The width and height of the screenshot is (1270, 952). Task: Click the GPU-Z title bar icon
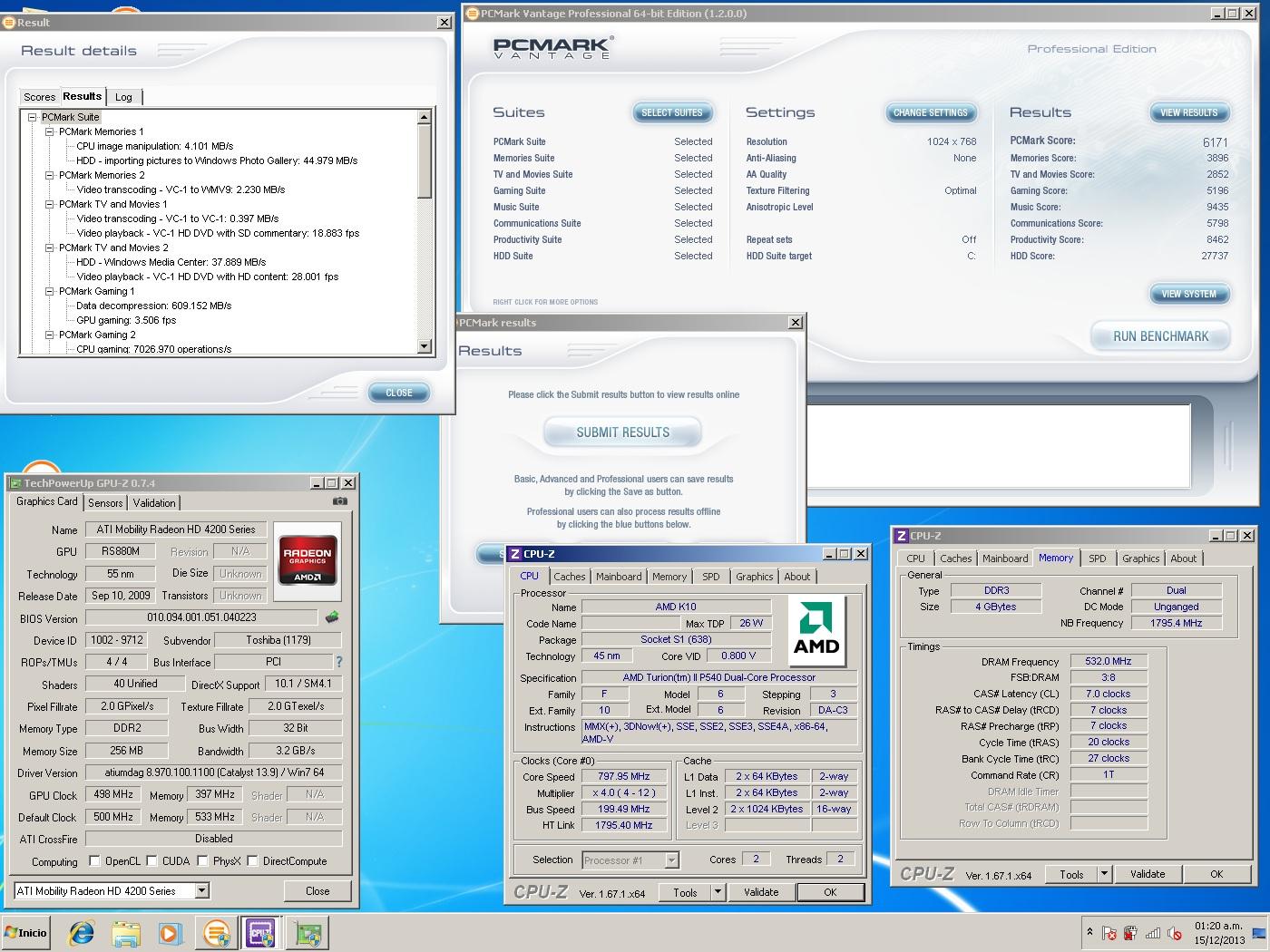click(15, 483)
